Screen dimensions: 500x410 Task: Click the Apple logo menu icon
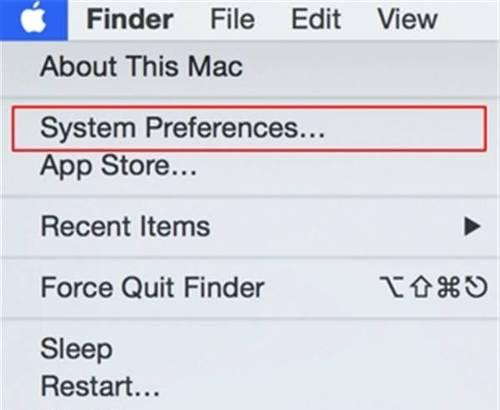point(33,19)
